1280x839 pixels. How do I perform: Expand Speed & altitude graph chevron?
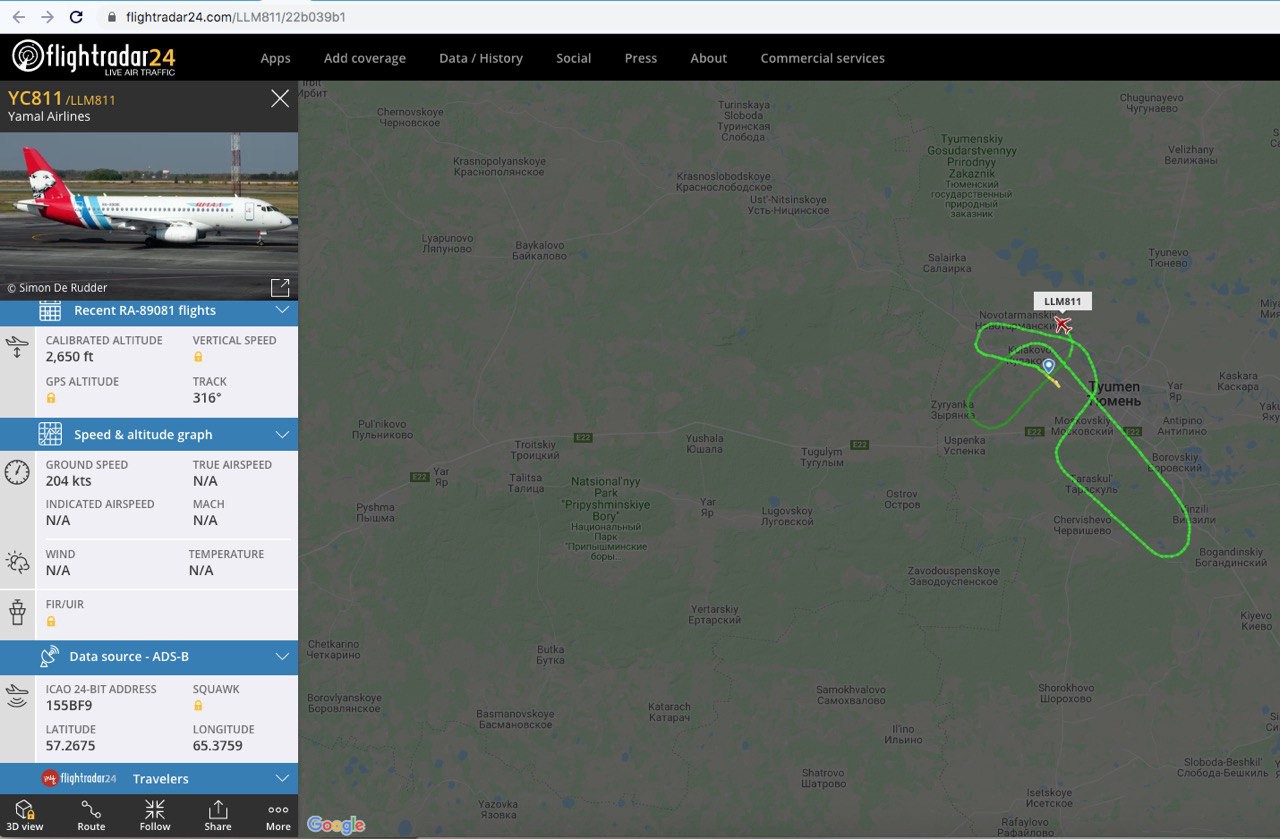point(282,435)
